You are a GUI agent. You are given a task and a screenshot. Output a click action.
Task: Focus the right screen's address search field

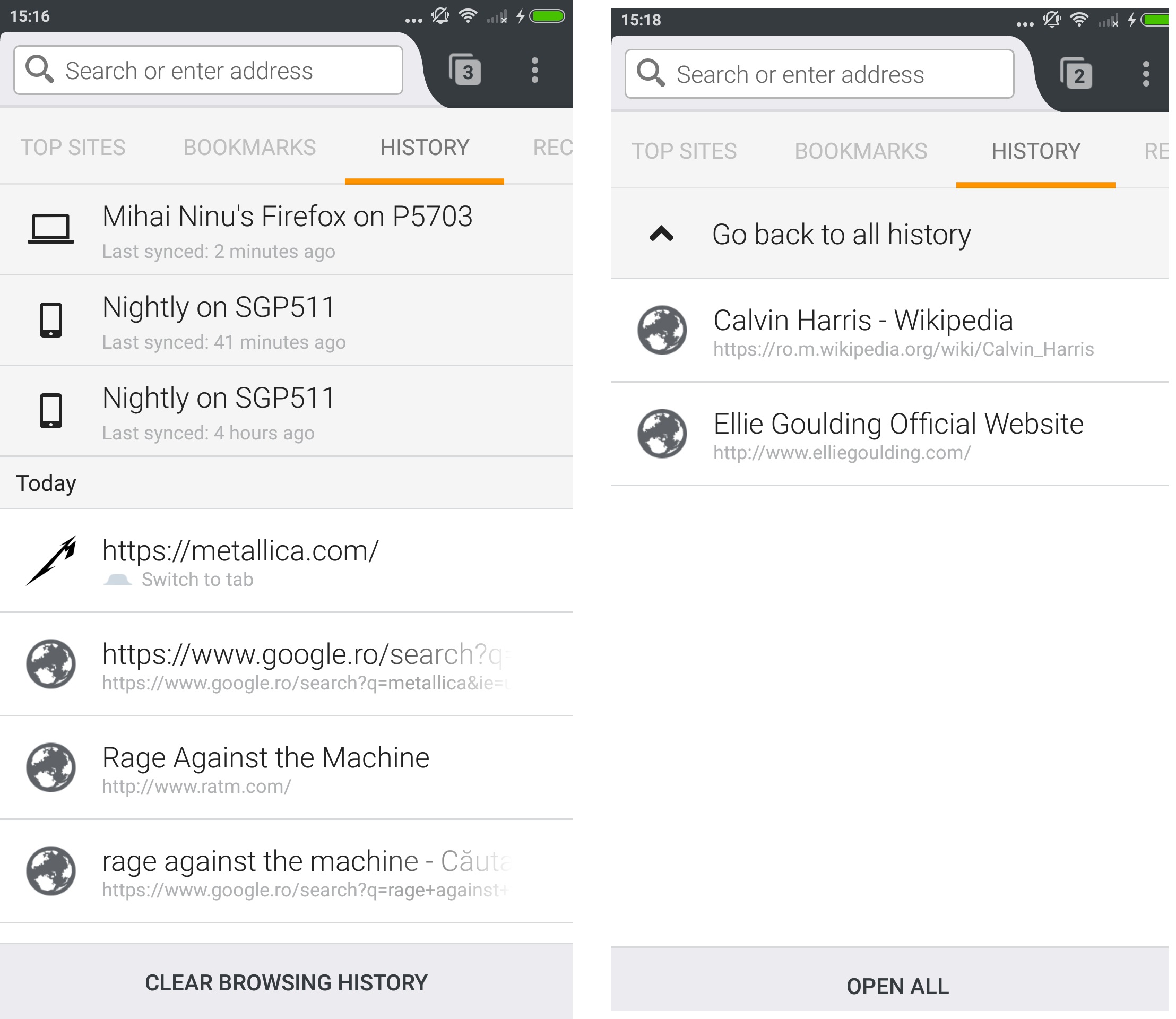pos(819,74)
